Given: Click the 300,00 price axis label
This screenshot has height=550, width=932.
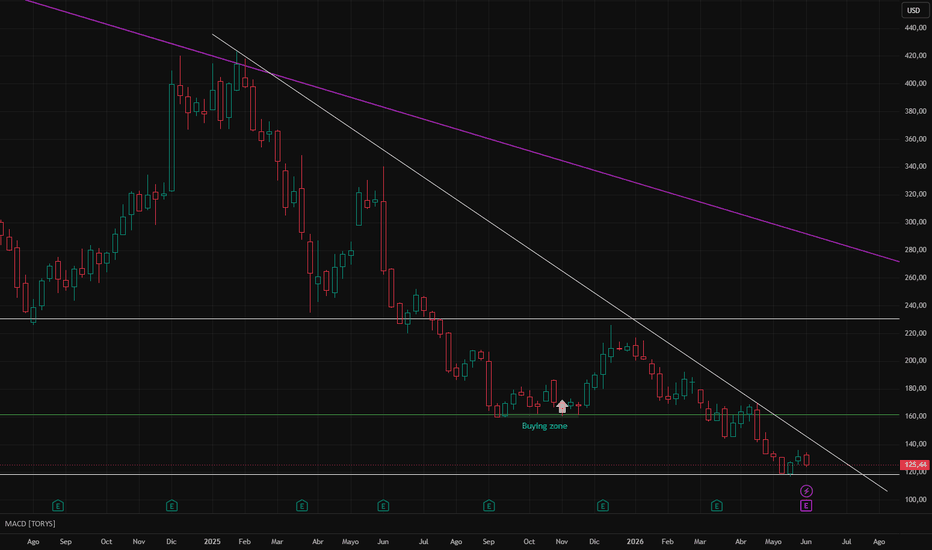Looking at the screenshot, I should [915, 222].
